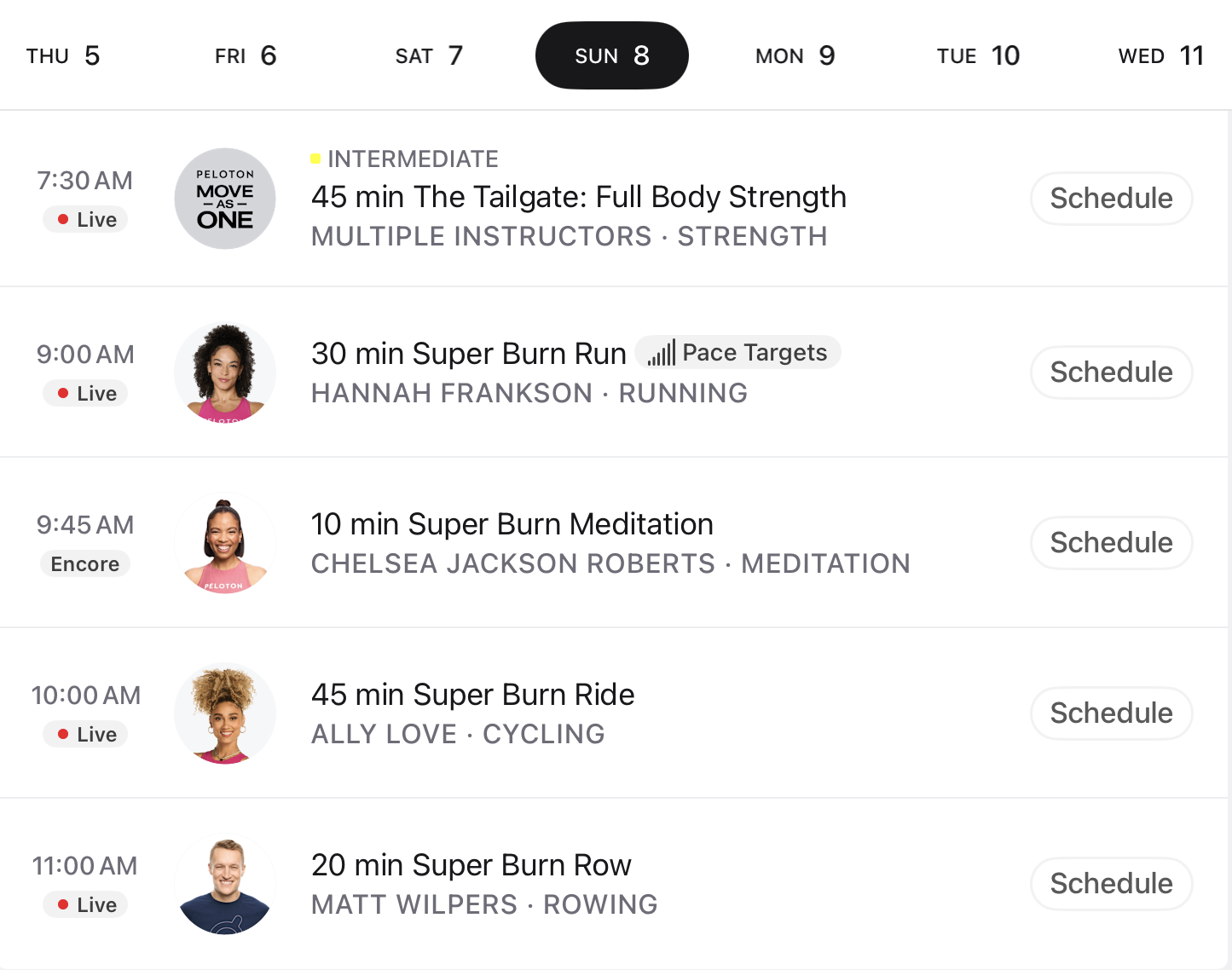1232x970 pixels.
Task: Click Hannah Frankson's instructor photo
Action: (225, 372)
